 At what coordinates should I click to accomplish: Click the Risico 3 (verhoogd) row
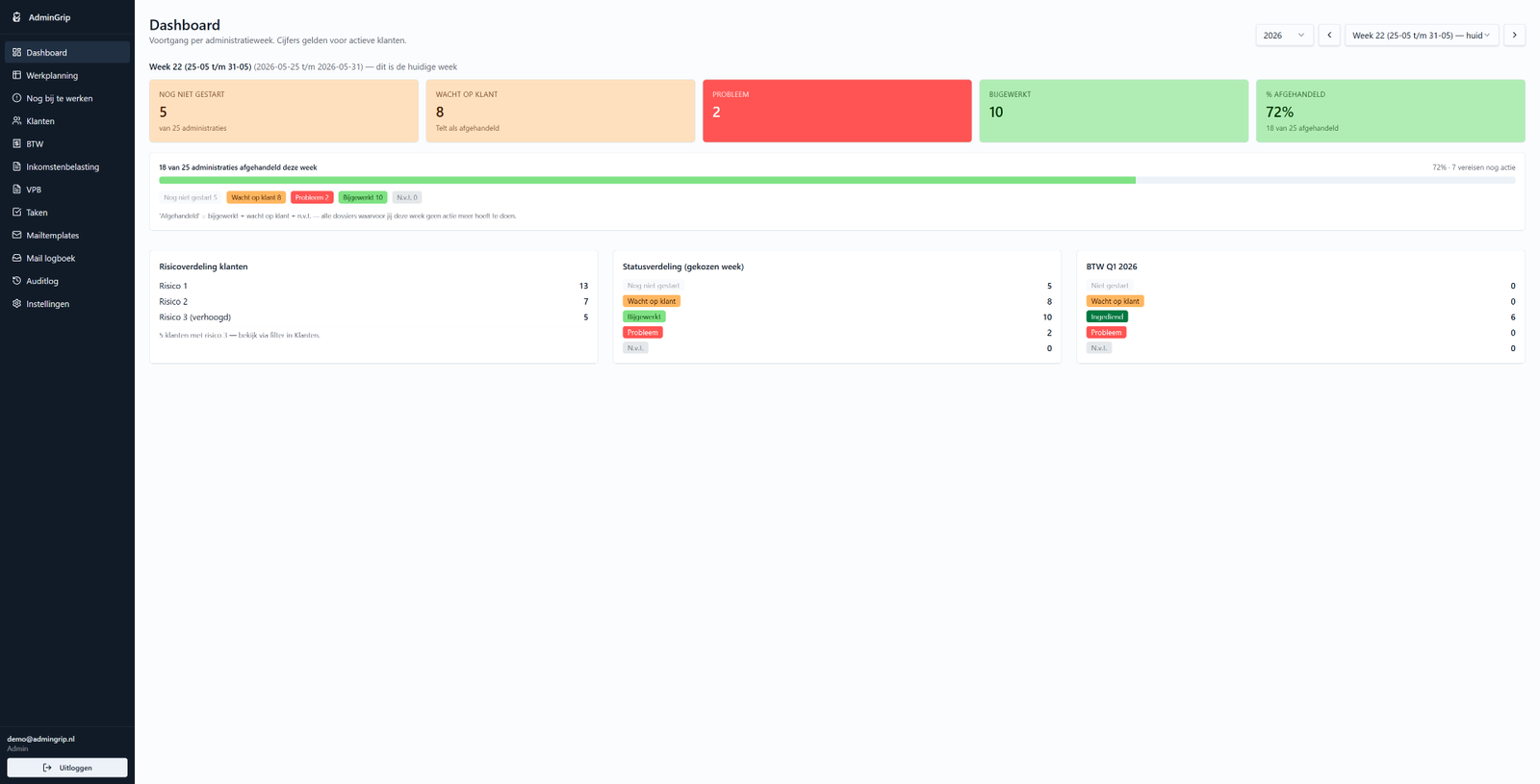[373, 316]
